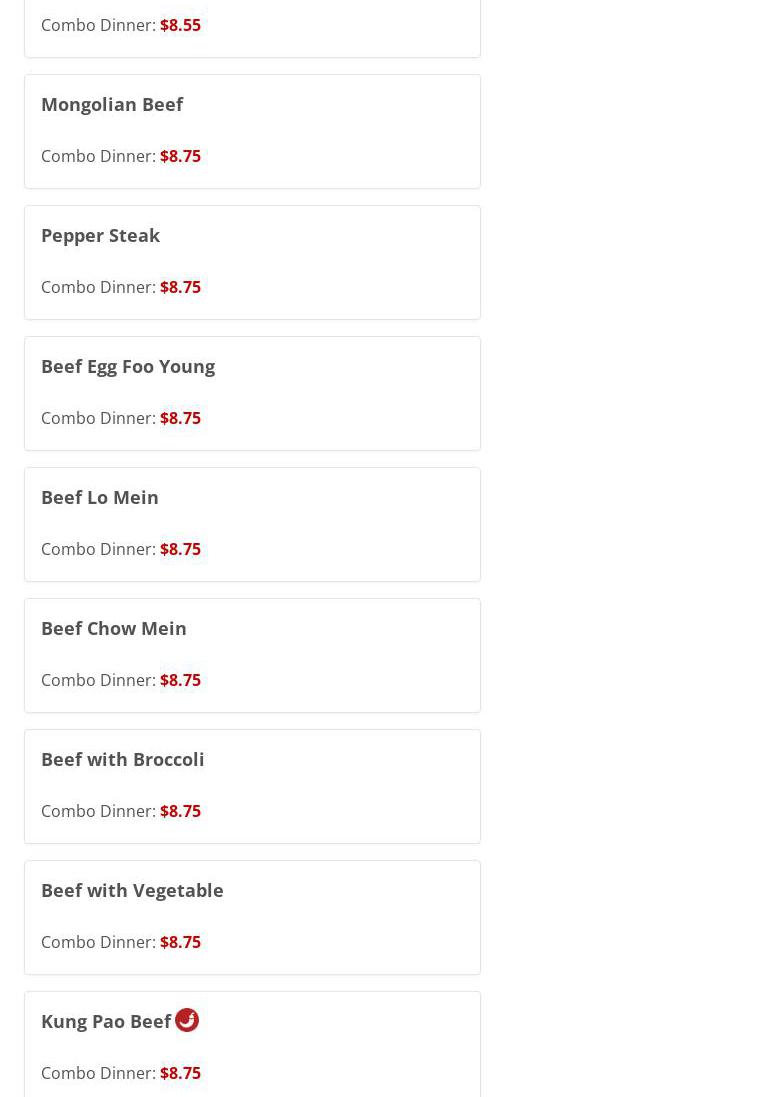Click Beef Chow Mein combo dinner price
The height and width of the screenshot is (1097, 770).
[x=180, y=680]
